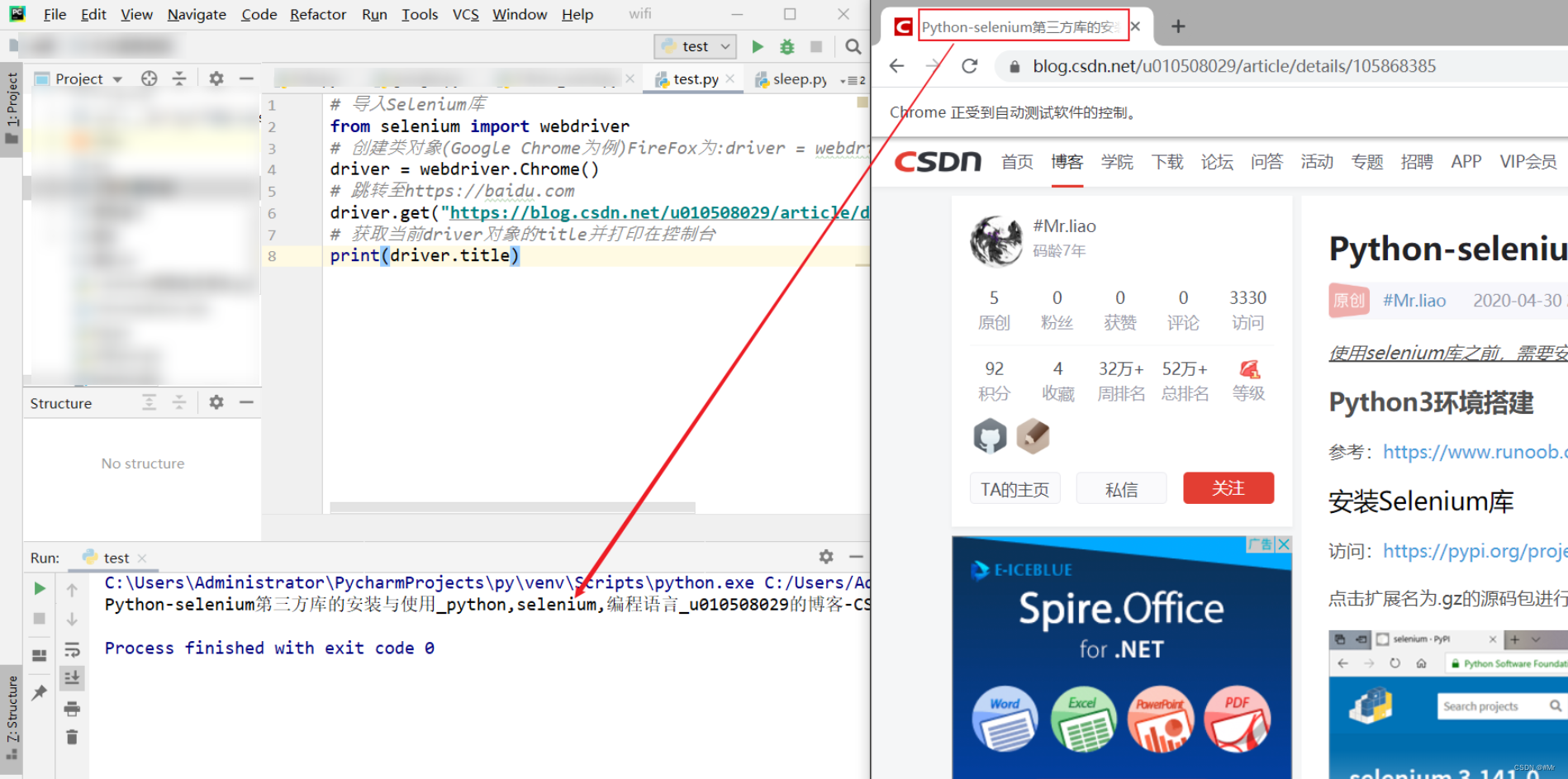Reload the Chrome page
Screen dimensions: 1568x779
click(970, 66)
